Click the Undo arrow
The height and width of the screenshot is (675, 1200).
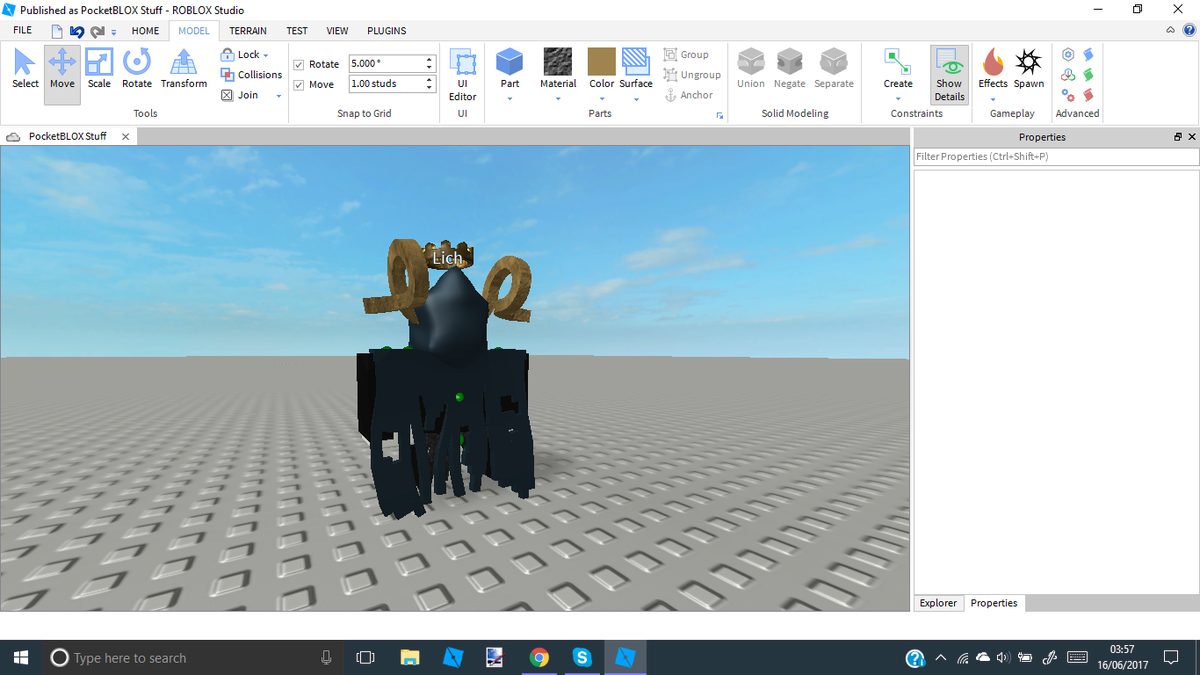point(77,31)
